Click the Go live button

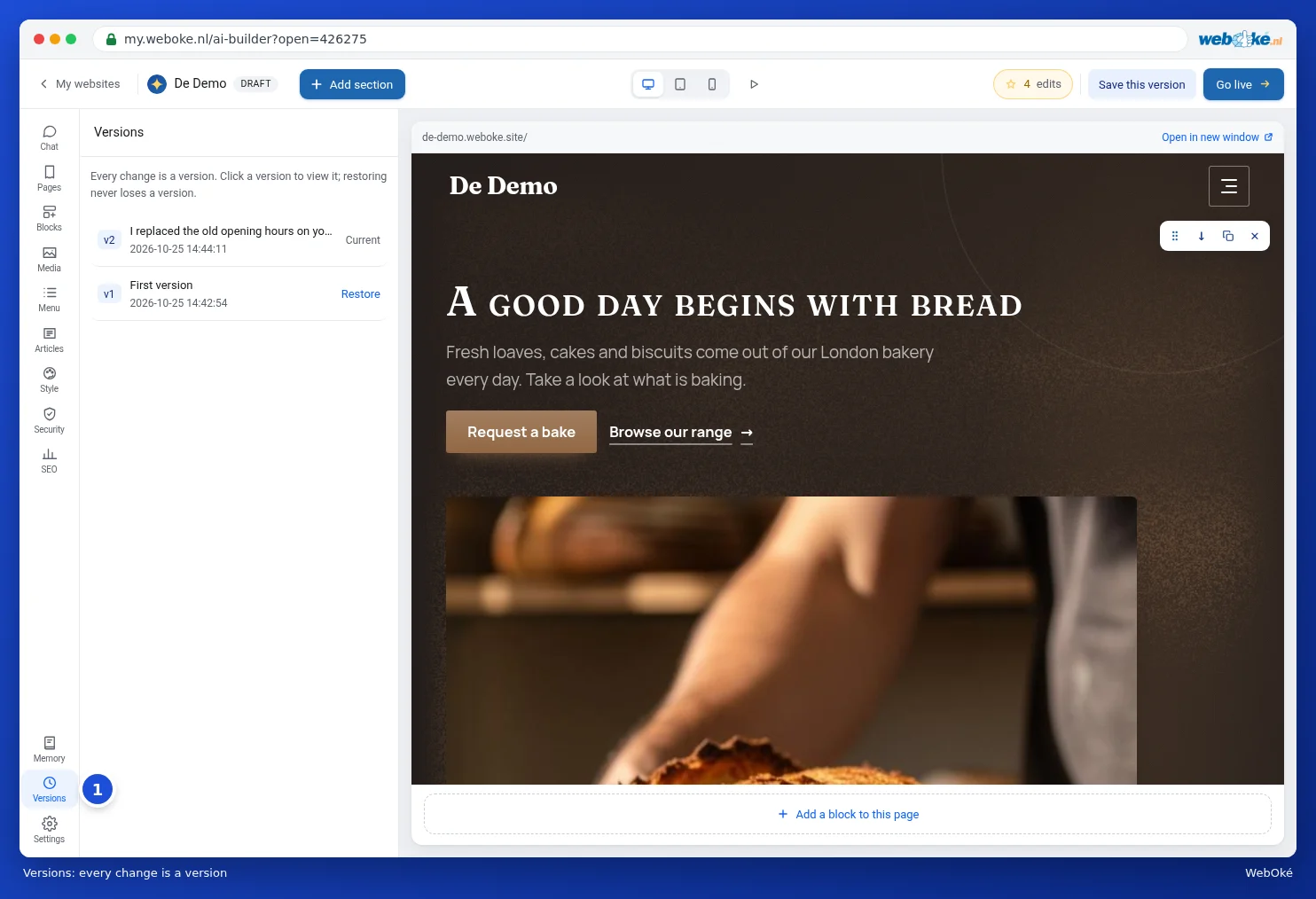1243,84
